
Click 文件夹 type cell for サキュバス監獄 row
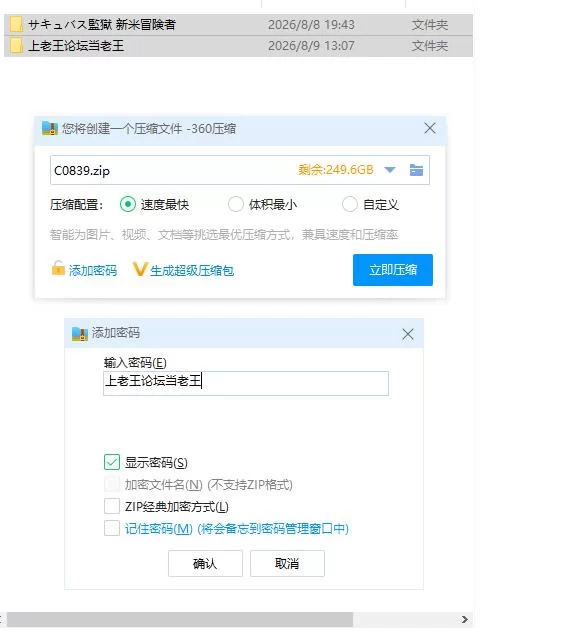pyautogui.click(x=429, y=25)
